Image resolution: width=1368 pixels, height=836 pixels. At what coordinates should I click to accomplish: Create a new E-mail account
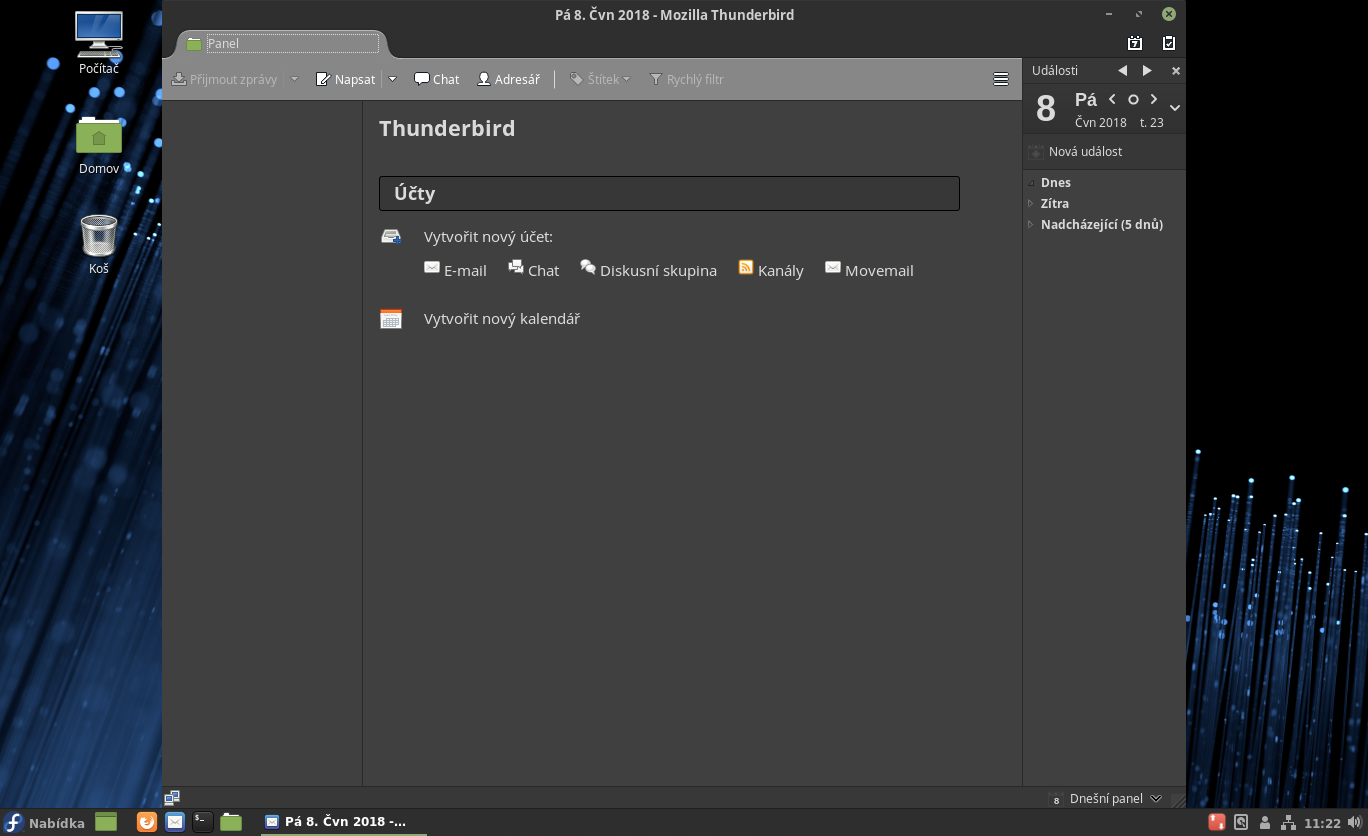pos(456,270)
